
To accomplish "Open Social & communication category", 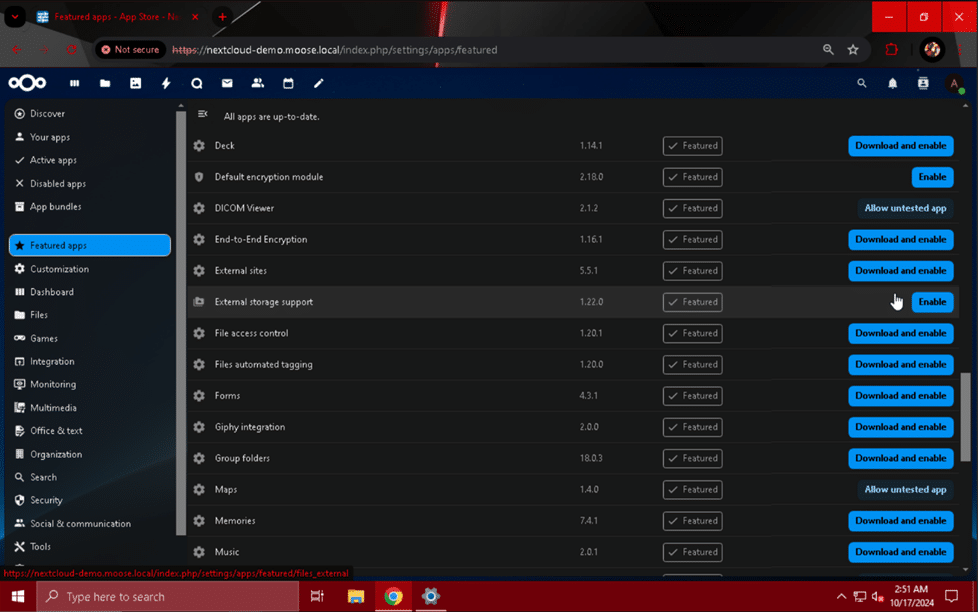I will tap(90, 523).
